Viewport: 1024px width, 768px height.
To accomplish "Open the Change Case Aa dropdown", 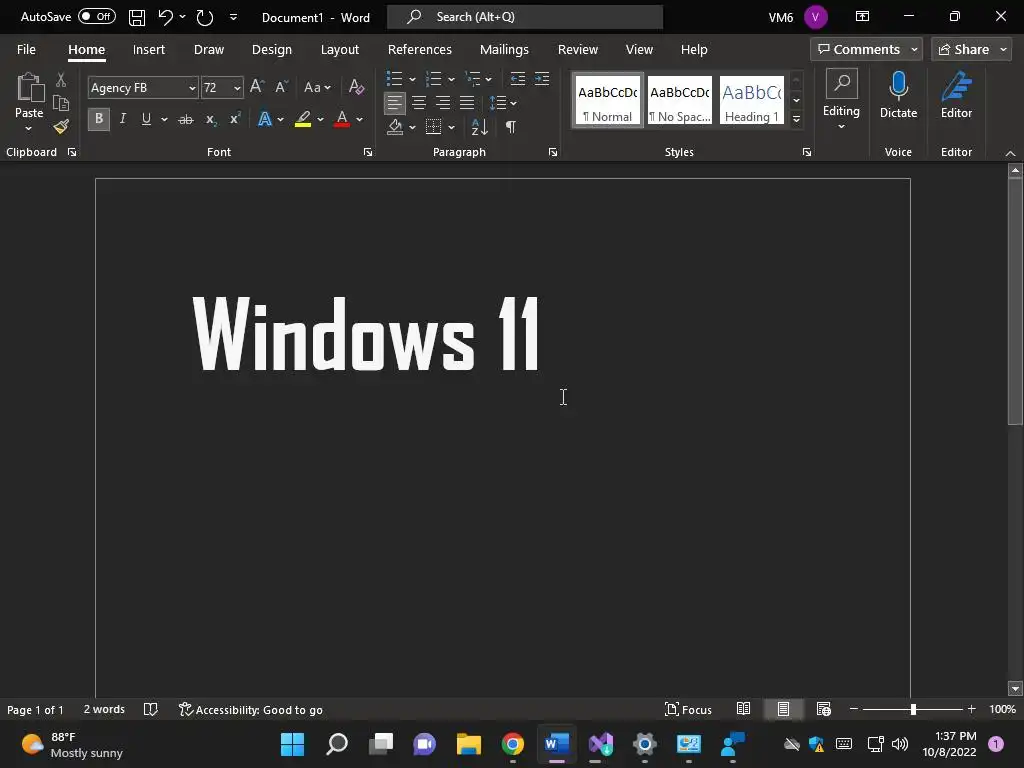I will click(317, 87).
